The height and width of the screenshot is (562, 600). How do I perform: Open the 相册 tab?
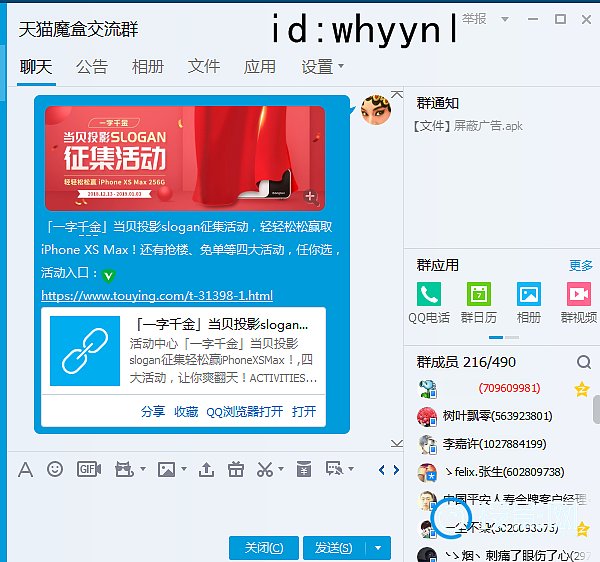(x=148, y=67)
